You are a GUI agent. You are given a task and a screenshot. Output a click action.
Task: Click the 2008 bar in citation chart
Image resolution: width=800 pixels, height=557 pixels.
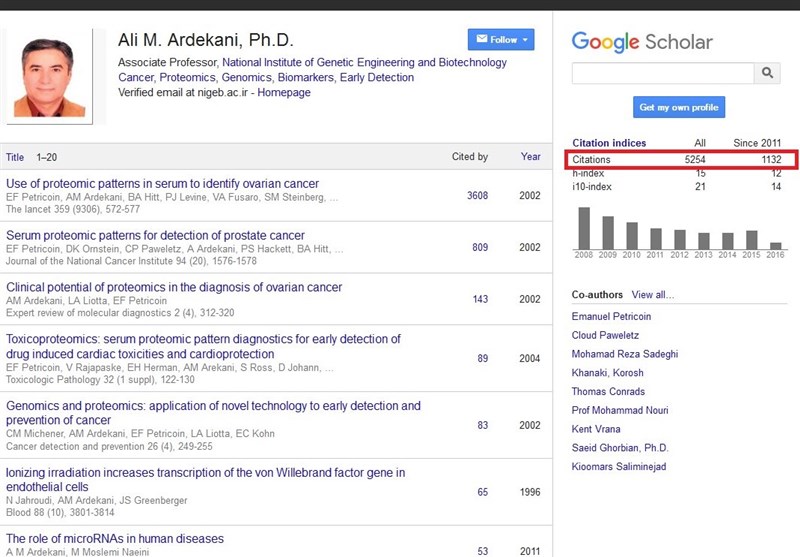point(584,228)
